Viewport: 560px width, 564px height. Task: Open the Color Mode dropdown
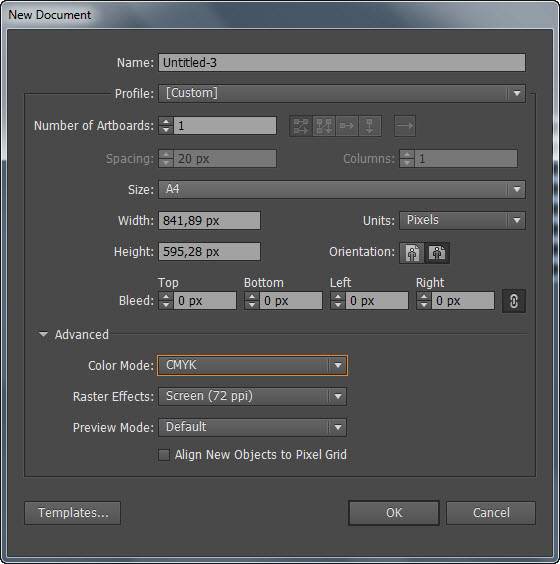pyautogui.click(x=252, y=365)
